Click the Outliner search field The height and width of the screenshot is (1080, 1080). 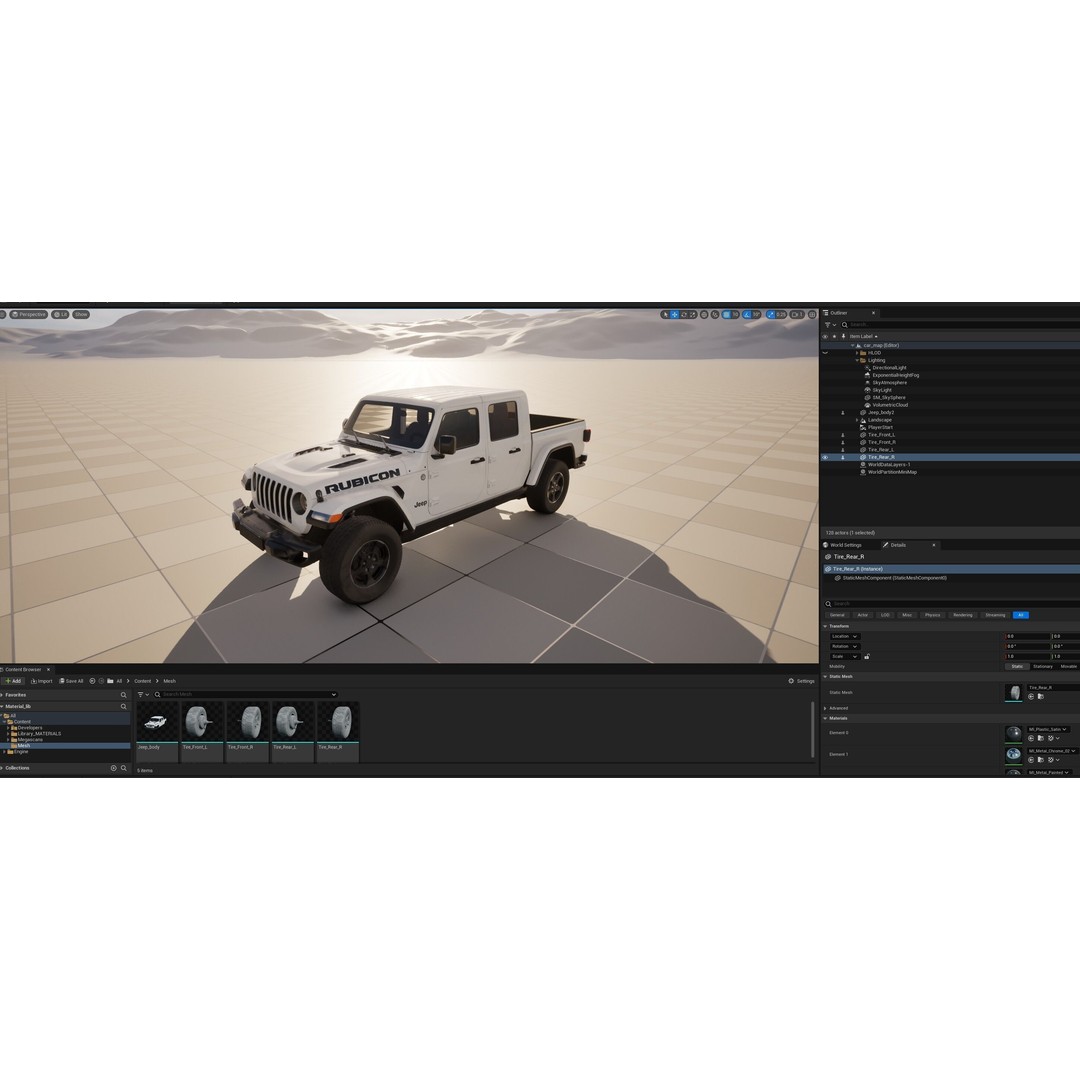961,325
